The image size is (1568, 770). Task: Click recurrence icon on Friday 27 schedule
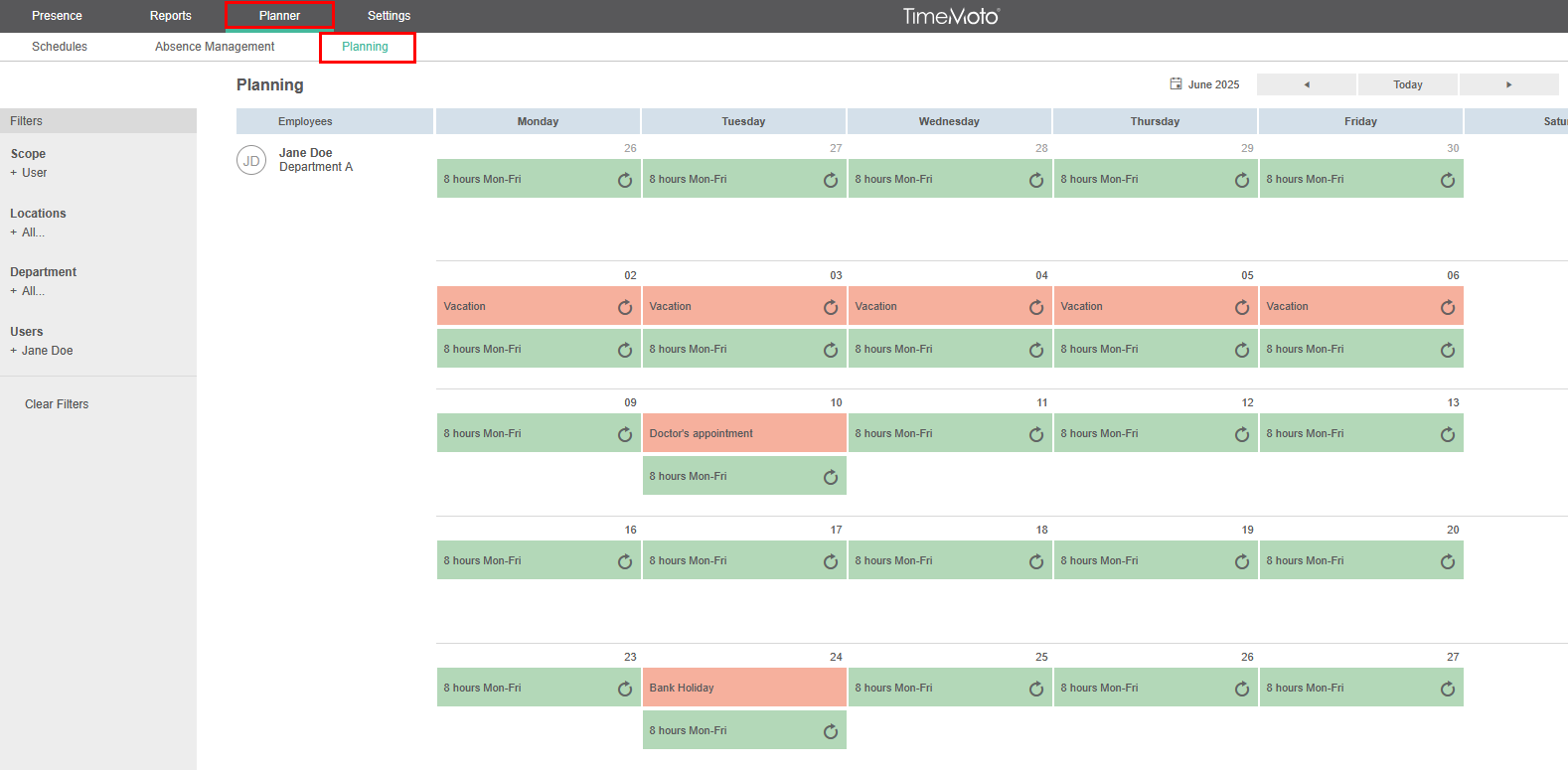(x=1448, y=689)
